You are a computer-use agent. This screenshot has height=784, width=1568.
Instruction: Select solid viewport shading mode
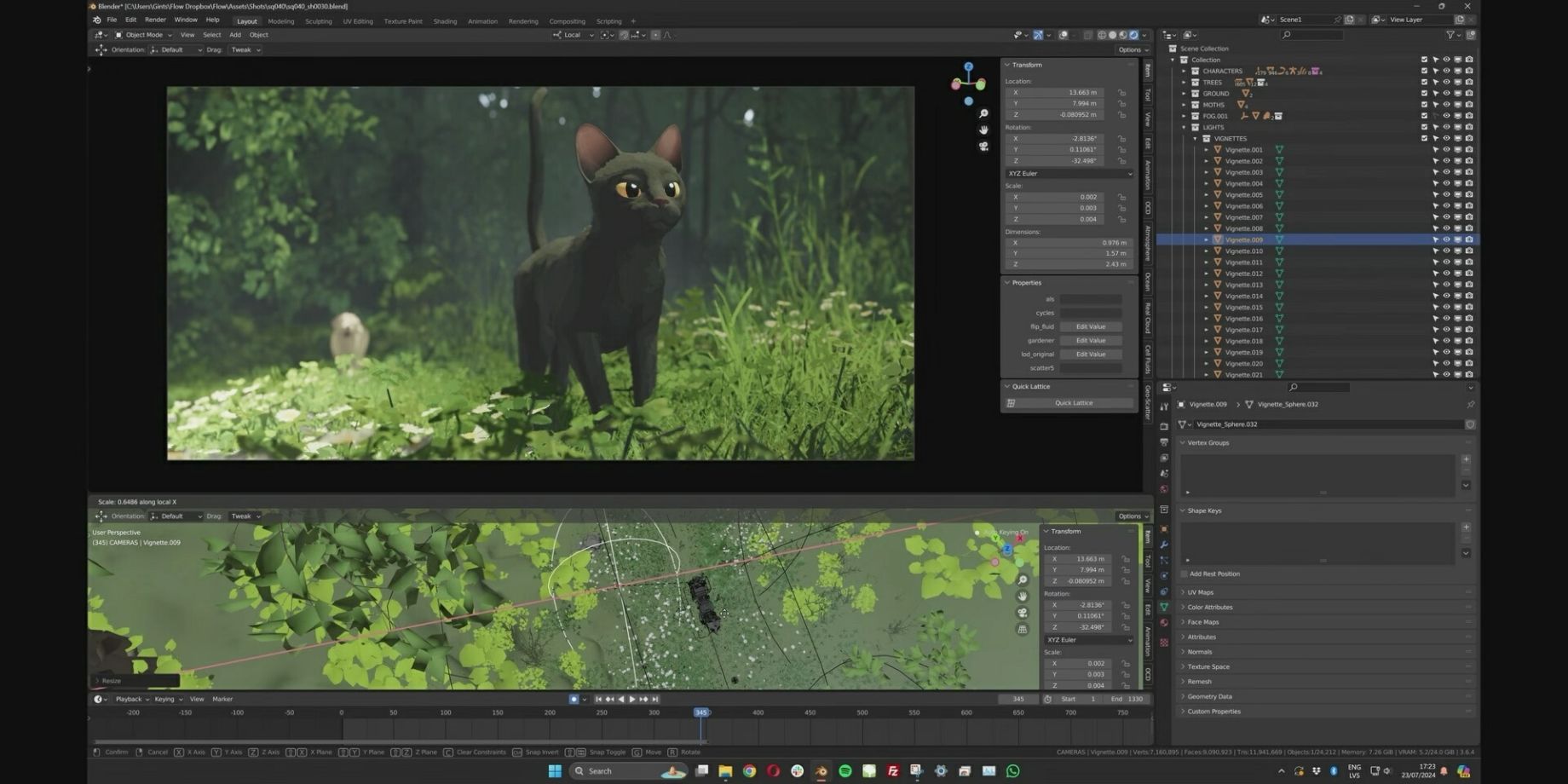(1112, 35)
